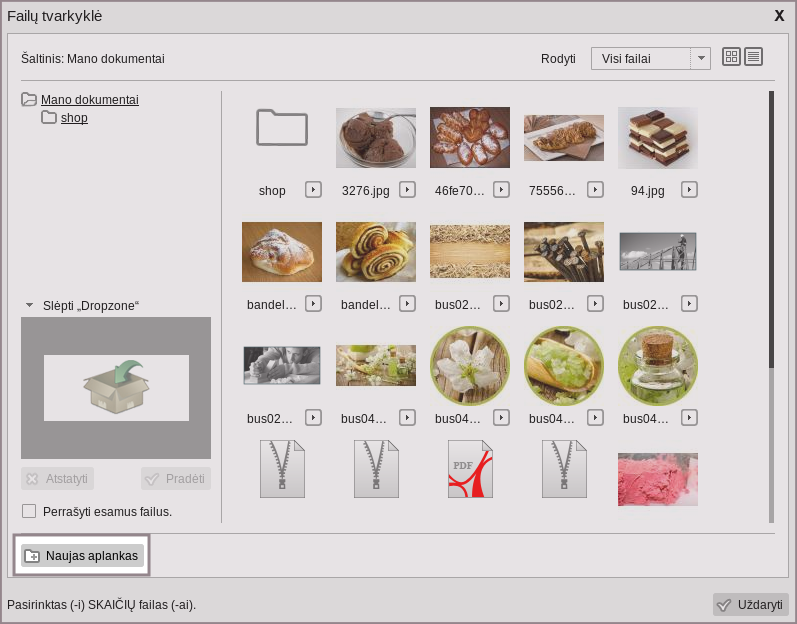Open options arrow next to shop folder
The height and width of the screenshot is (624, 797).
click(x=313, y=189)
